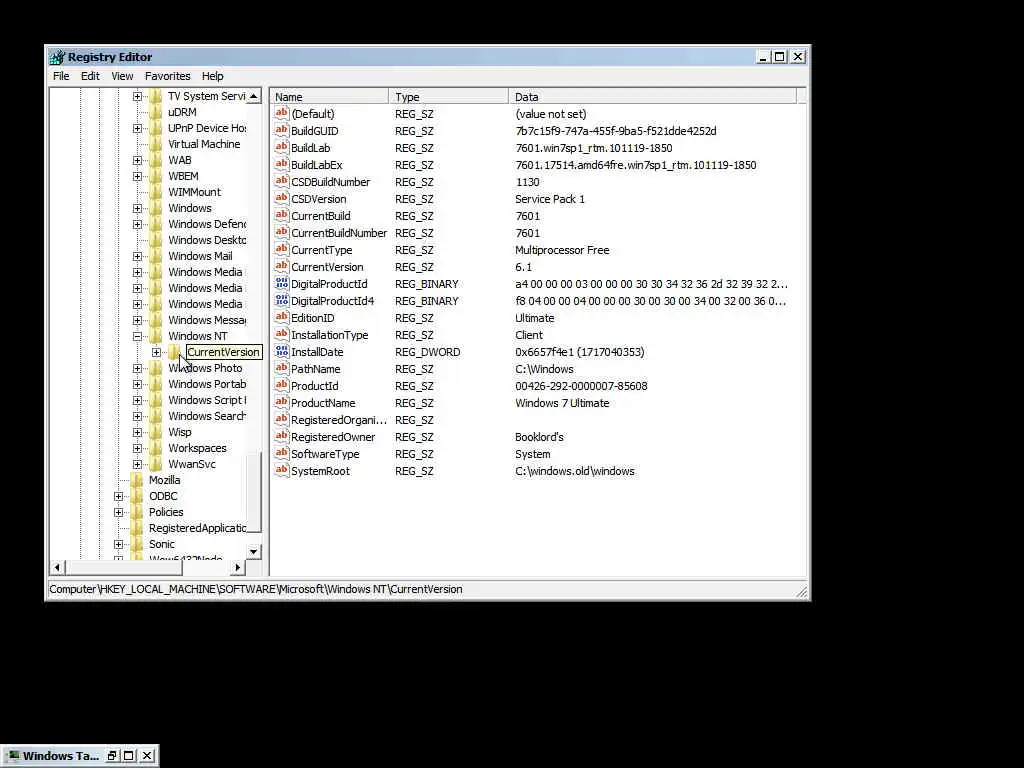This screenshot has width=1024, height=768.
Task: Click the DigitalProductId4 binary value icon
Action: point(281,300)
